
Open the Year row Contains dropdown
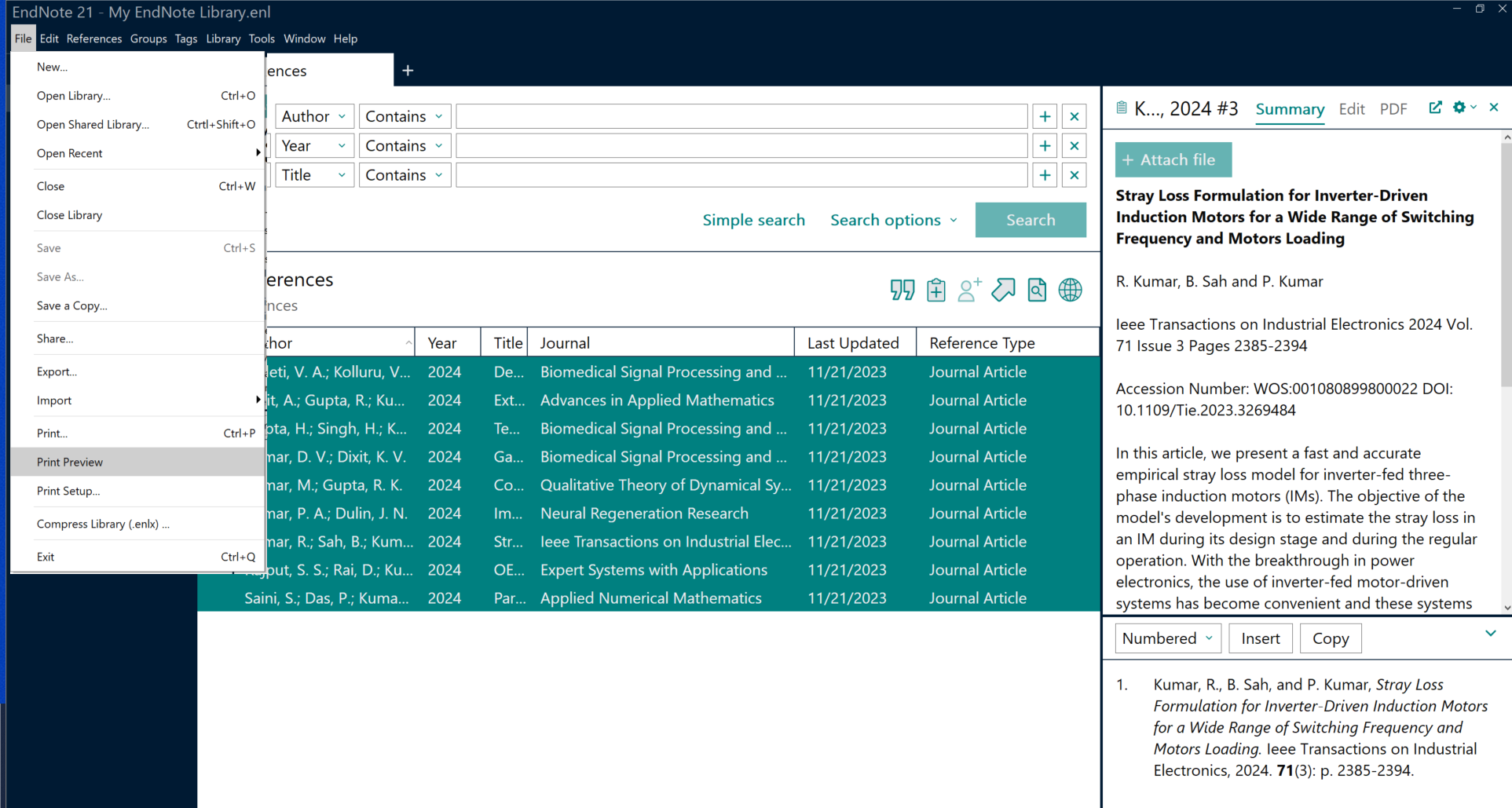tap(405, 146)
